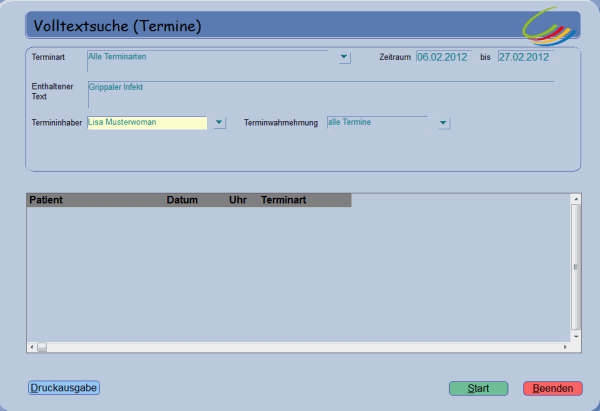
Task: Click the Druckausgabe button
Action: (x=64, y=388)
